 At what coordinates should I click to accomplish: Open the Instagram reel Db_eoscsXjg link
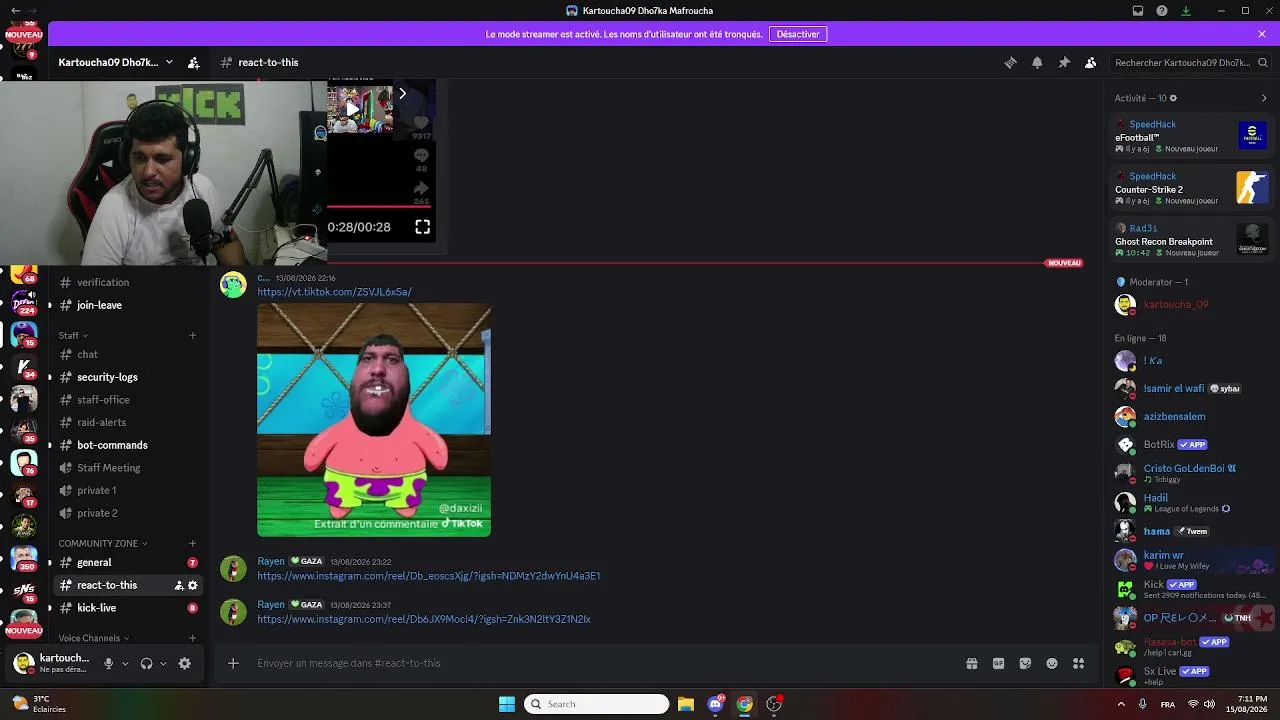pos(429,576)
